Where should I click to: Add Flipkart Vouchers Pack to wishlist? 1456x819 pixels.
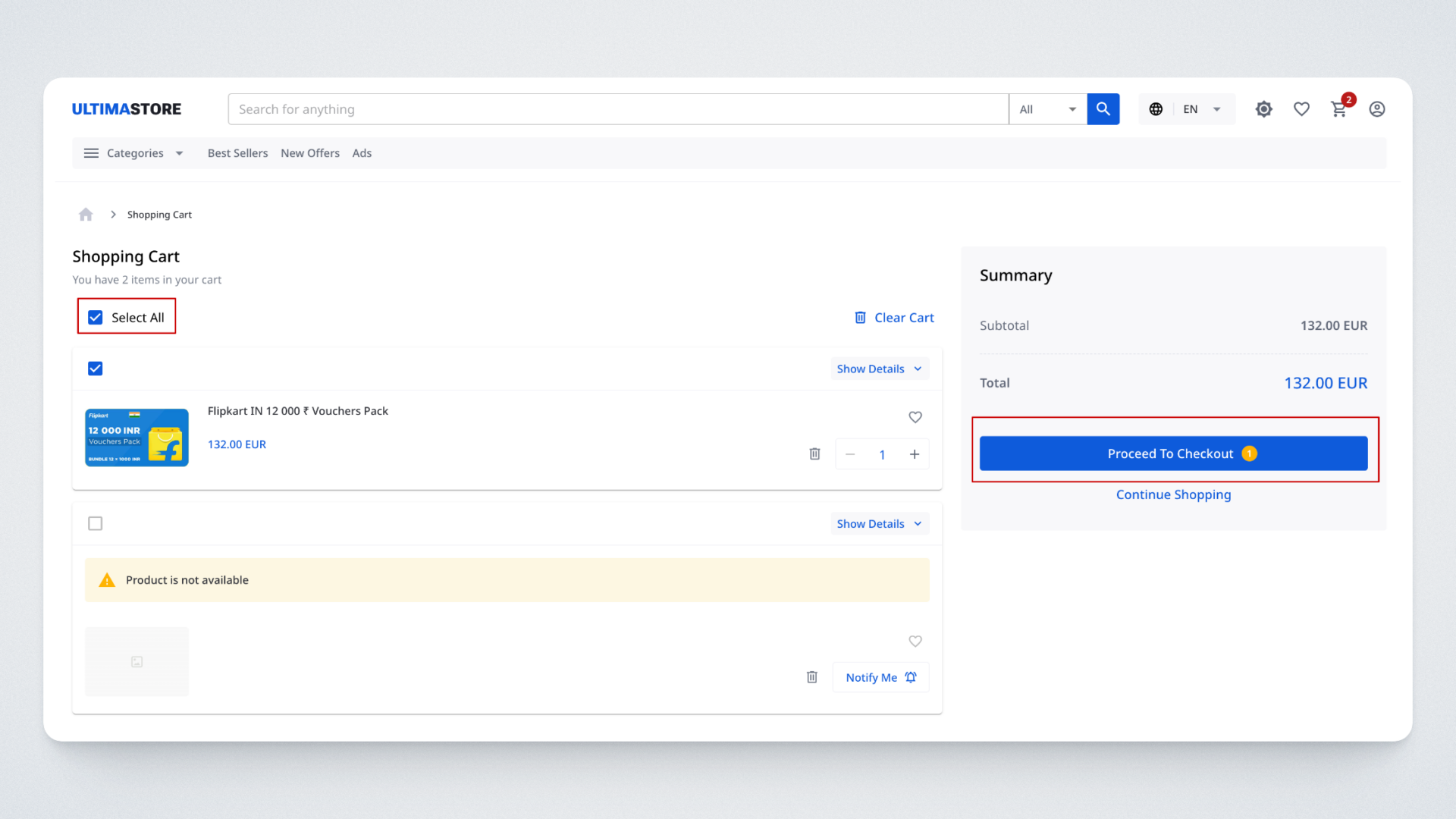(x=915, y=417)
